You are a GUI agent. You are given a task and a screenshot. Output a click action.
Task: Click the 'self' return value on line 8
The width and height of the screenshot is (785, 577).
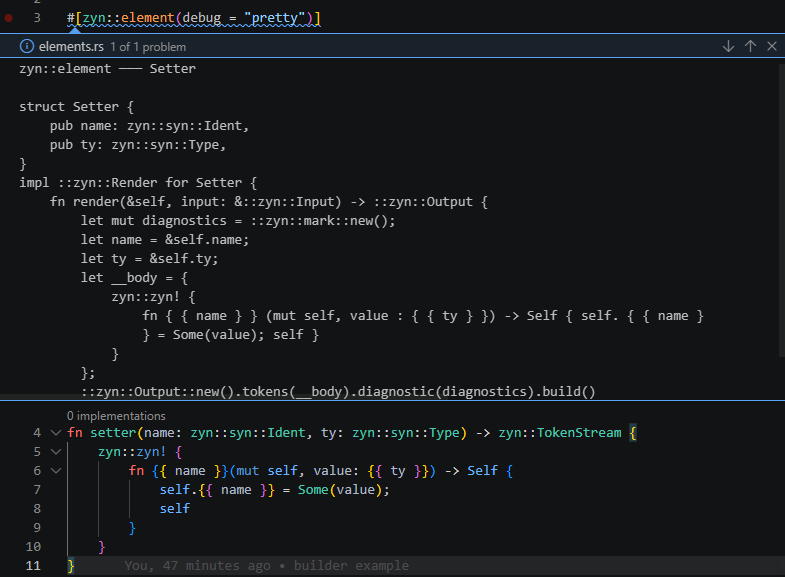coord(175,508)
